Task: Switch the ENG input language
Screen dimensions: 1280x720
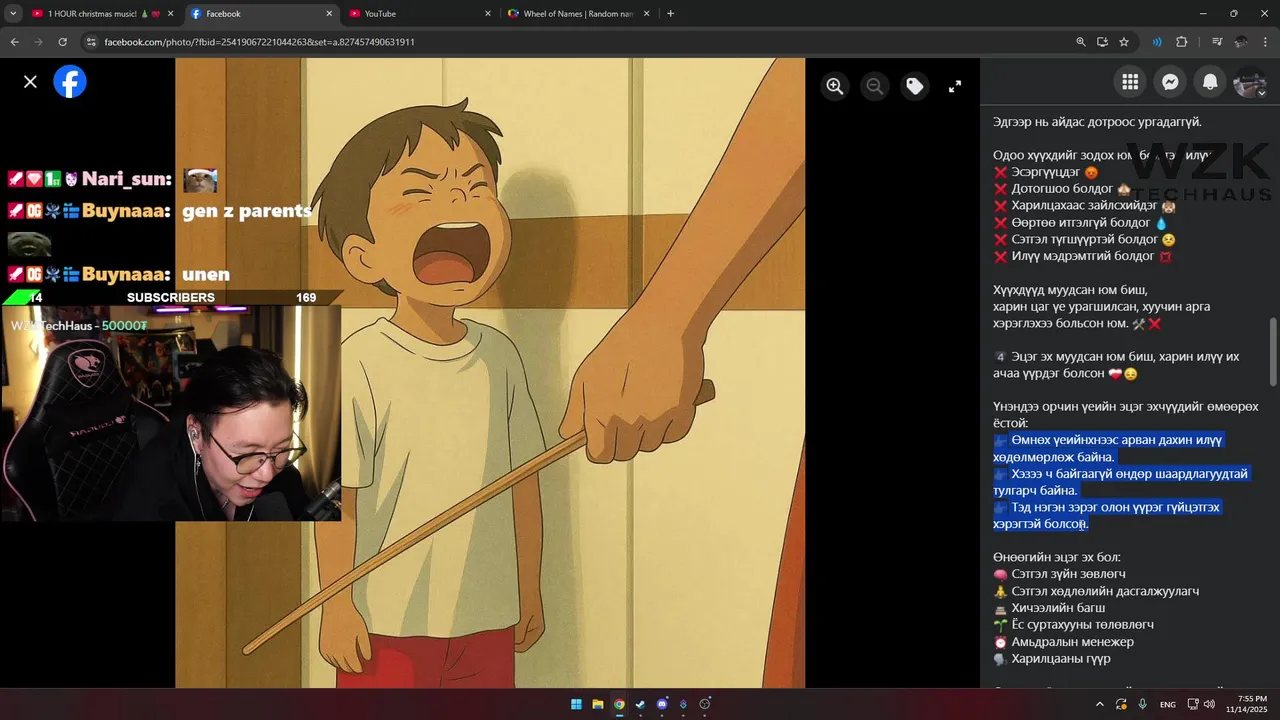Action: tap(1167, 705)
